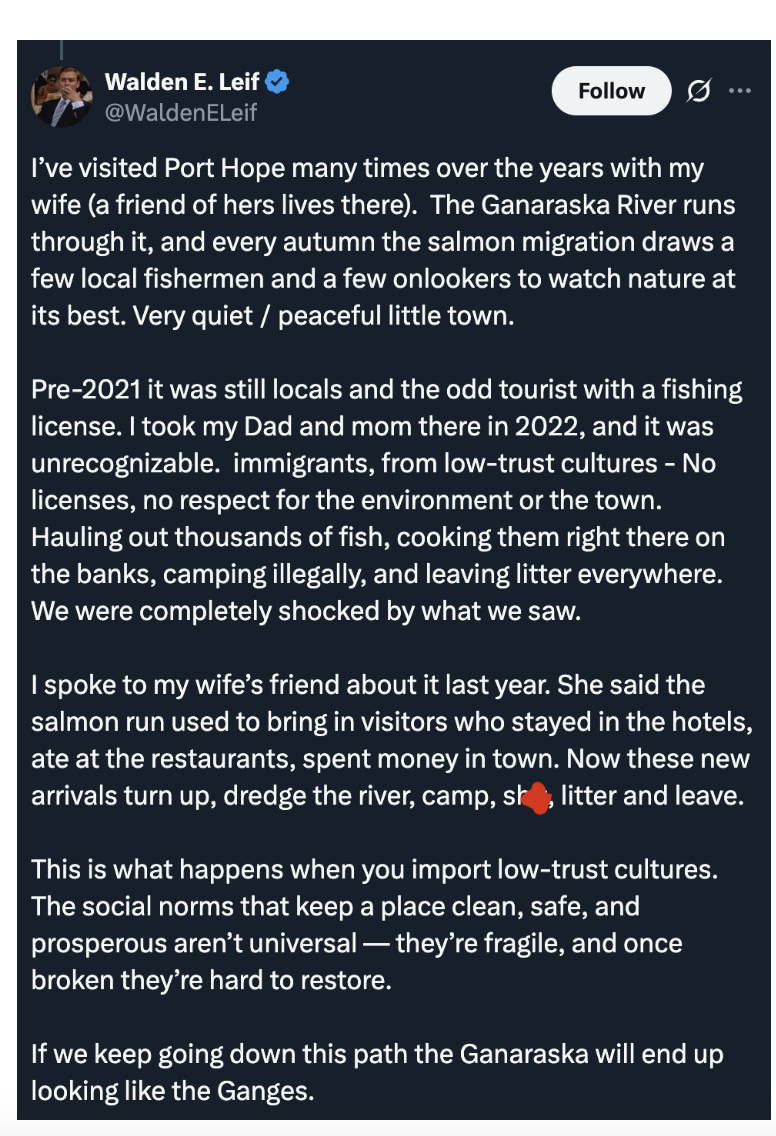Click the blue verified badge
The width and height of the screenshot is (776, 1136).
point(277,81)
